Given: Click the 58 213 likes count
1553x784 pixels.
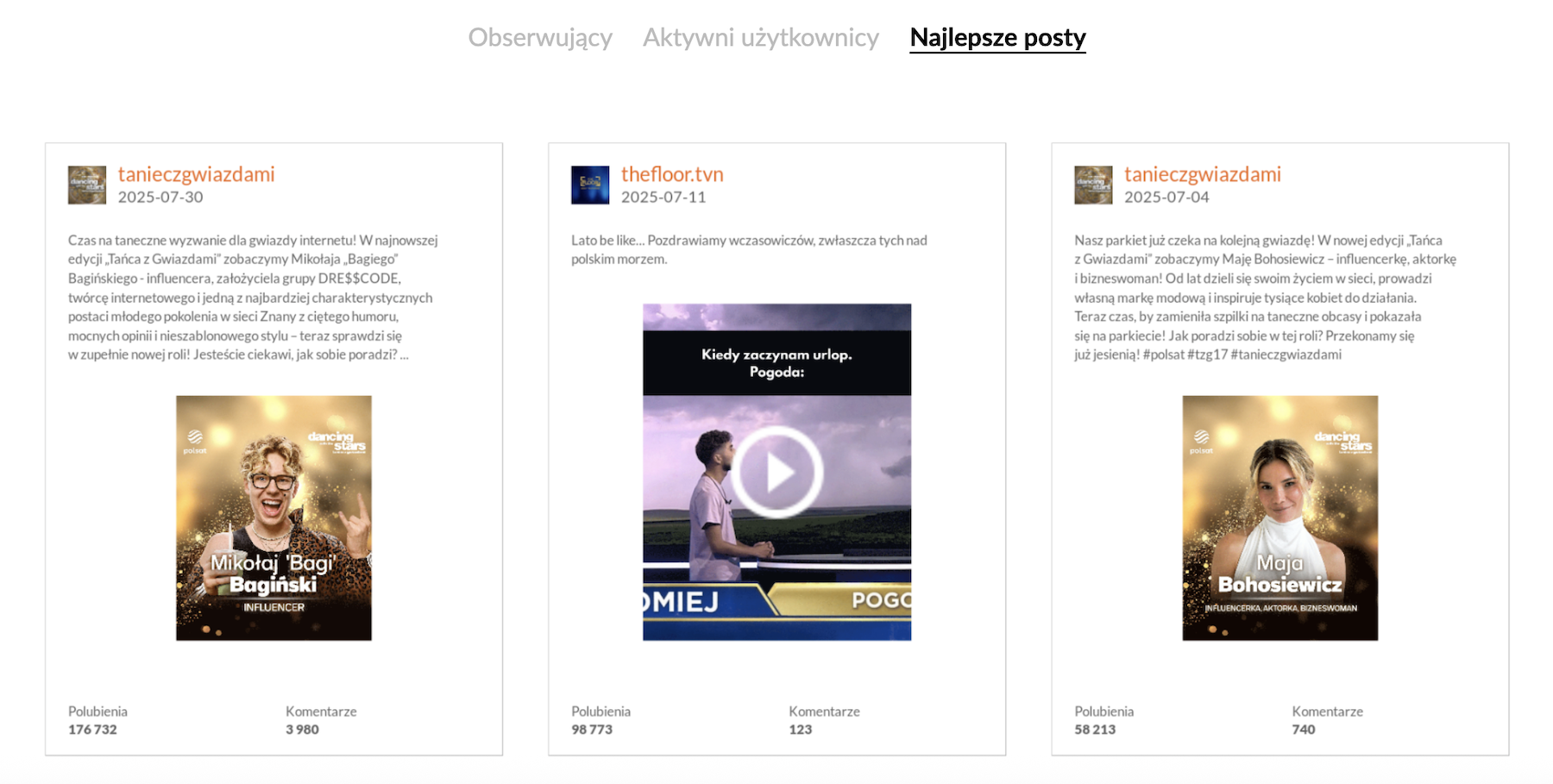Looking at the screenshot, I should (1095, 730).
